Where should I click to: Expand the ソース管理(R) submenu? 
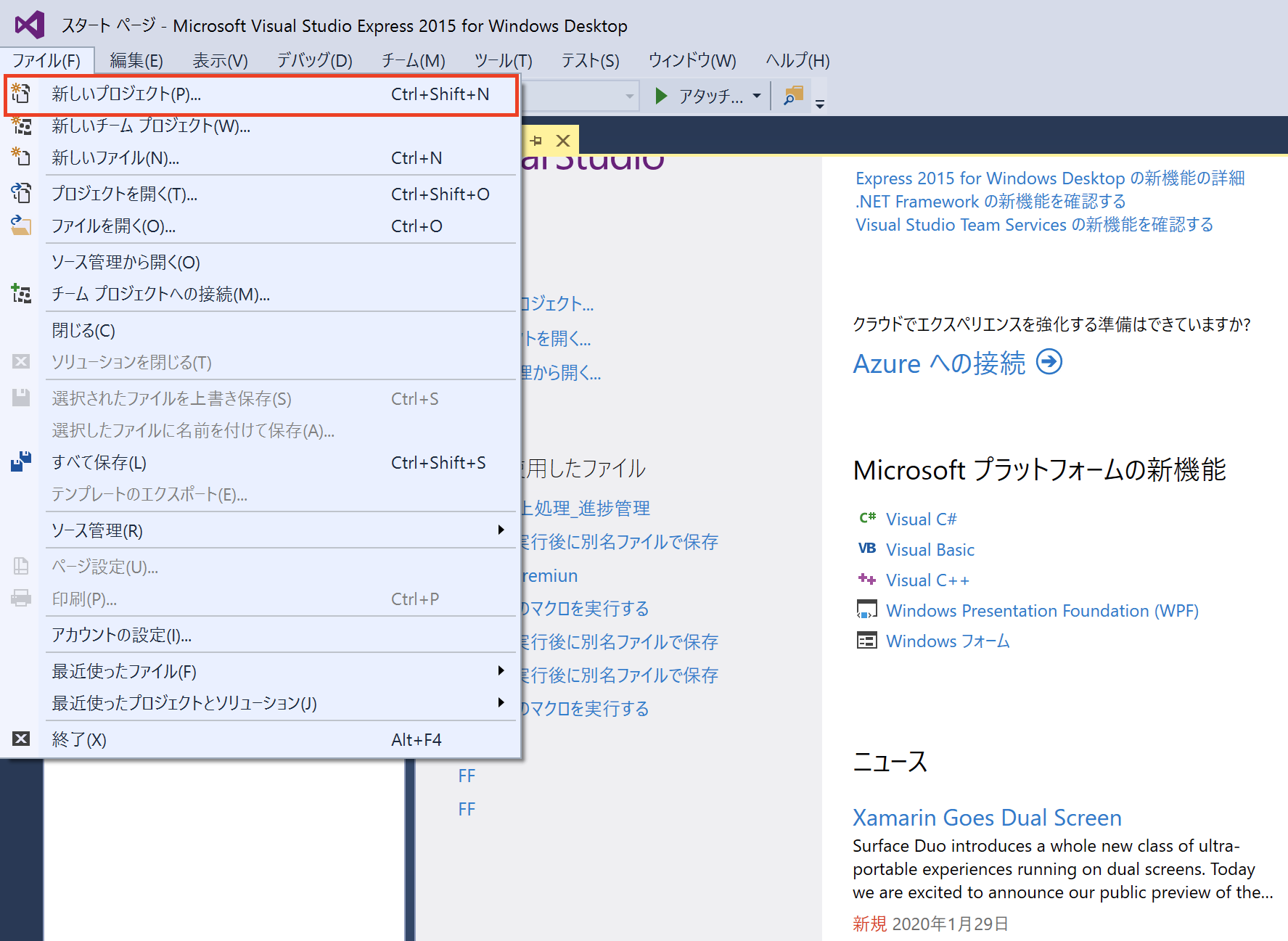click(500, 530)
